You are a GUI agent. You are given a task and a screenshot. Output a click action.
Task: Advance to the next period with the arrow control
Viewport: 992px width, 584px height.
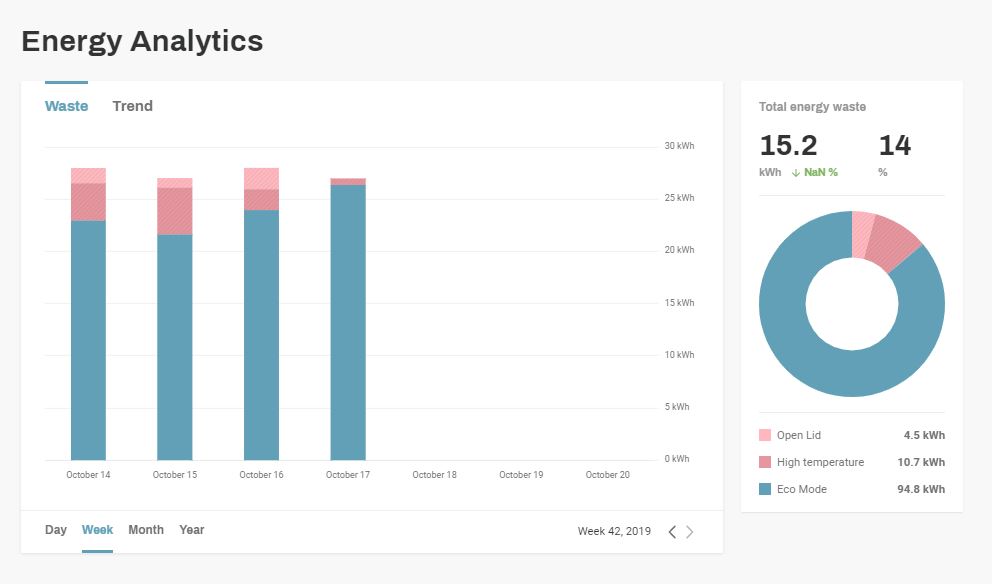coord(690,531)
